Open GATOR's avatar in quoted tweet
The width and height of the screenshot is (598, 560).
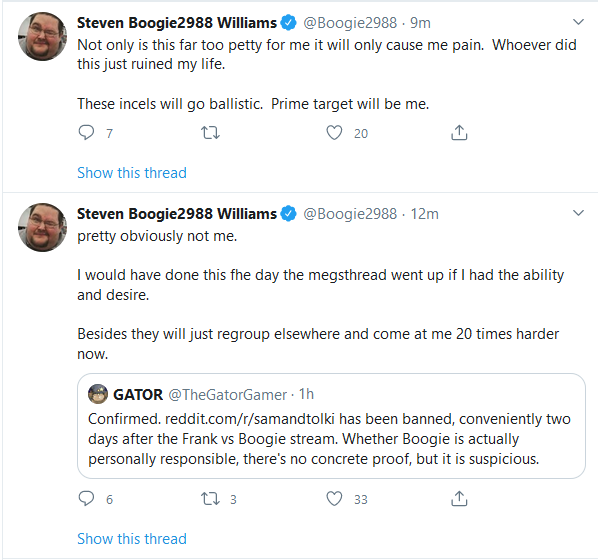98,394
